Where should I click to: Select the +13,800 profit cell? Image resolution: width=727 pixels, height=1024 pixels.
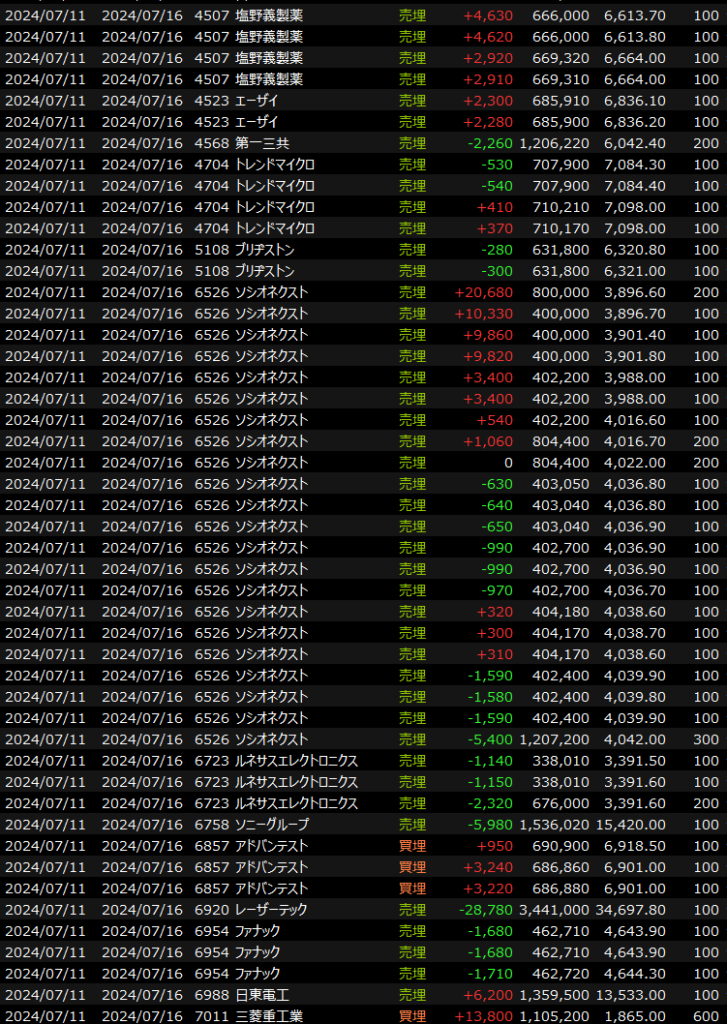(484, 1015)
